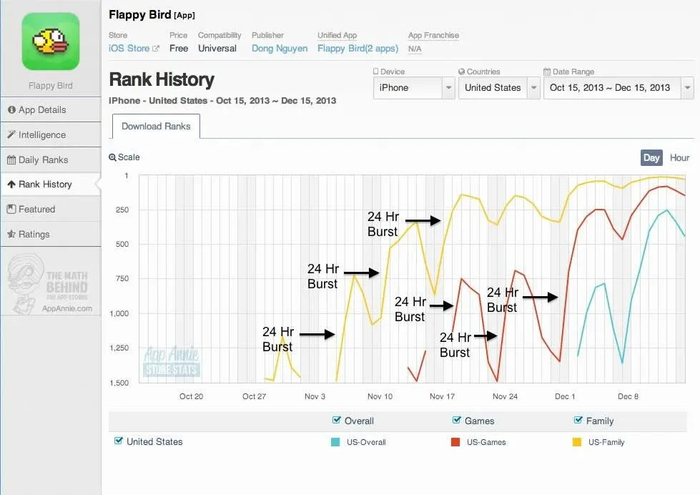Image resolution: width=700 pixels, height=495 pixels.
Task: Click the Rank History arrow icon
Action: [11, 185]
